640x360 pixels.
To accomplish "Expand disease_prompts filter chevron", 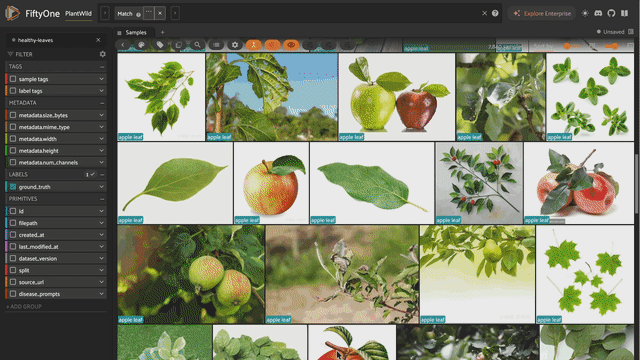I will coord(101,294).
